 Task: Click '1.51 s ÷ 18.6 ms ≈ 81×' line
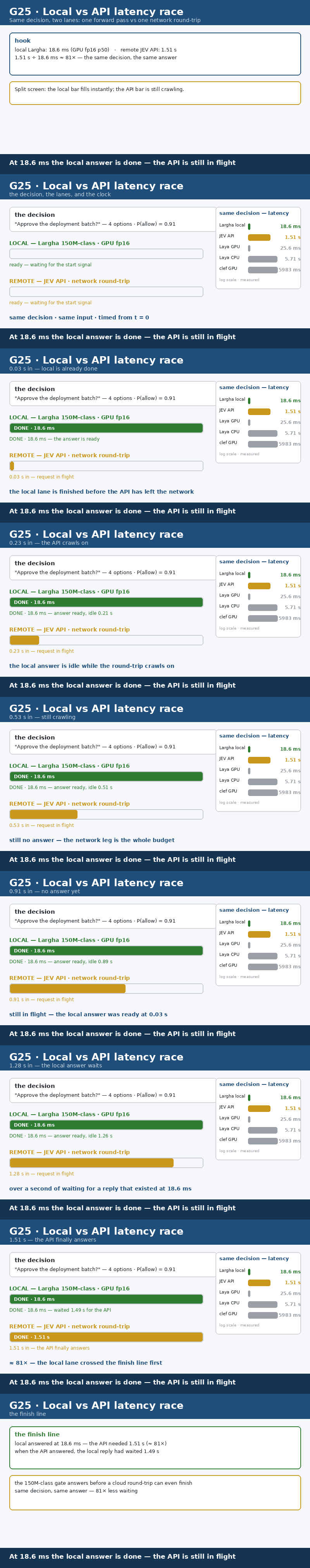point(96,58)
